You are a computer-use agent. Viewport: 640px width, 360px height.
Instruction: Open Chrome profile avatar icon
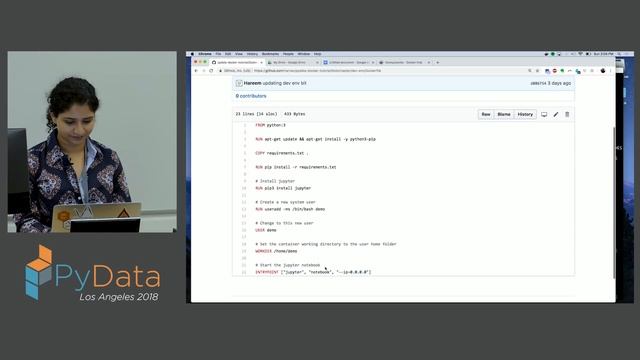click(x=603, y=71)
